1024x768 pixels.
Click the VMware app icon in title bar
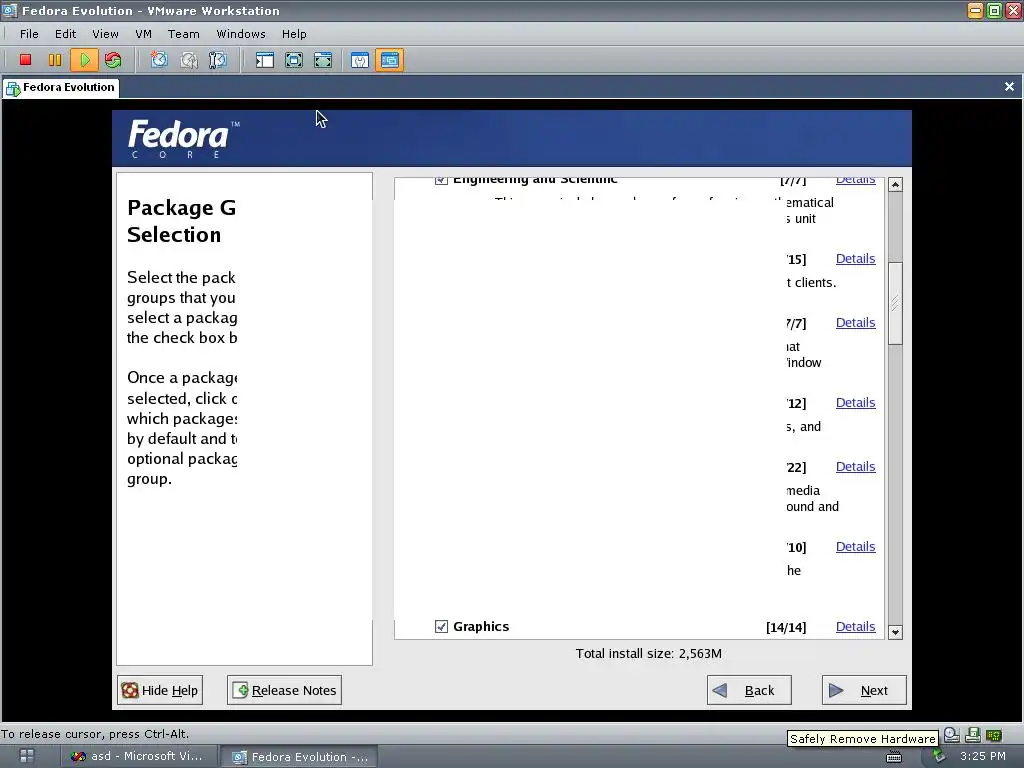(10, 10)
